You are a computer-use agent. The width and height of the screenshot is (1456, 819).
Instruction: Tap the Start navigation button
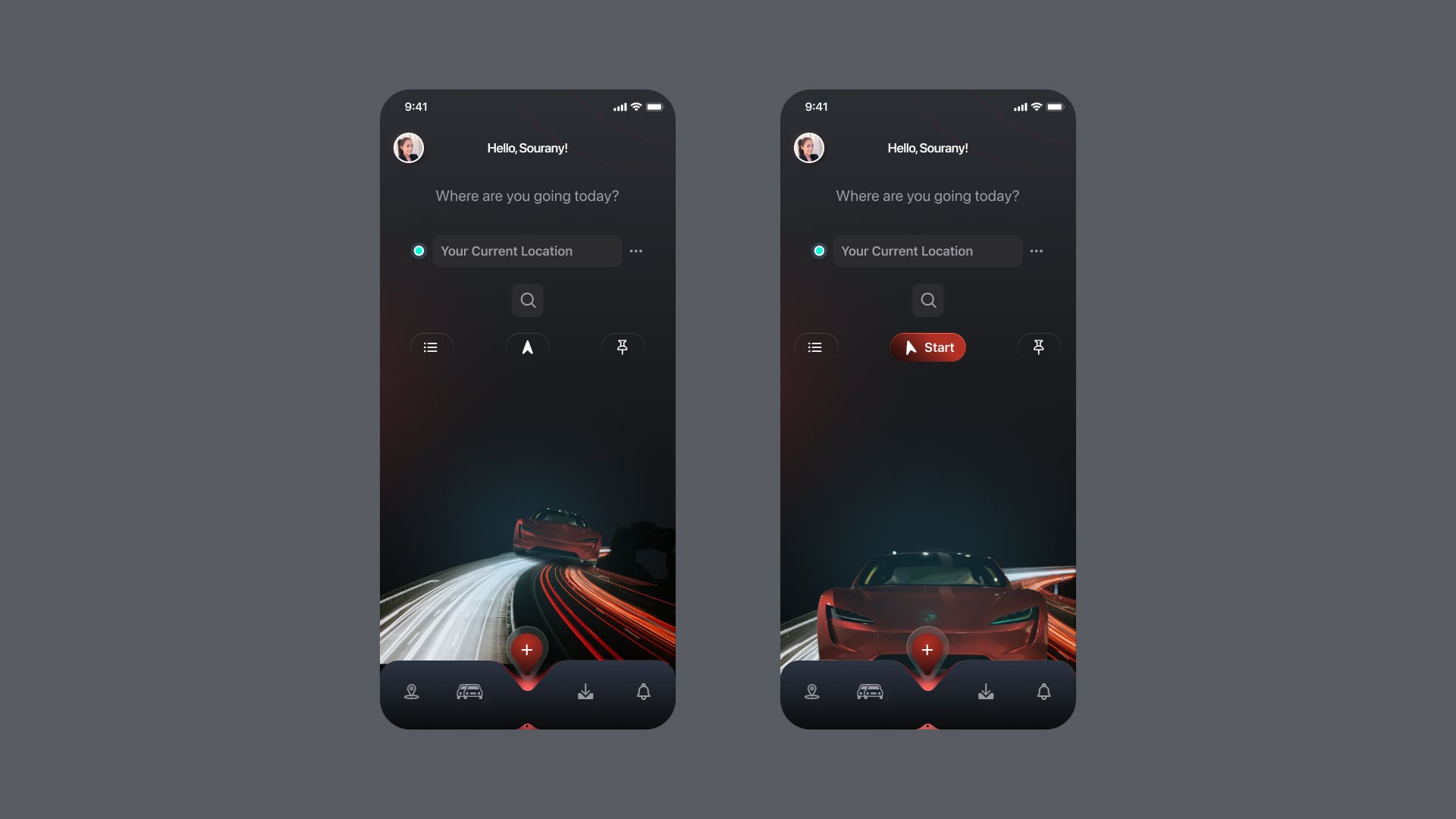coord(927,347)
